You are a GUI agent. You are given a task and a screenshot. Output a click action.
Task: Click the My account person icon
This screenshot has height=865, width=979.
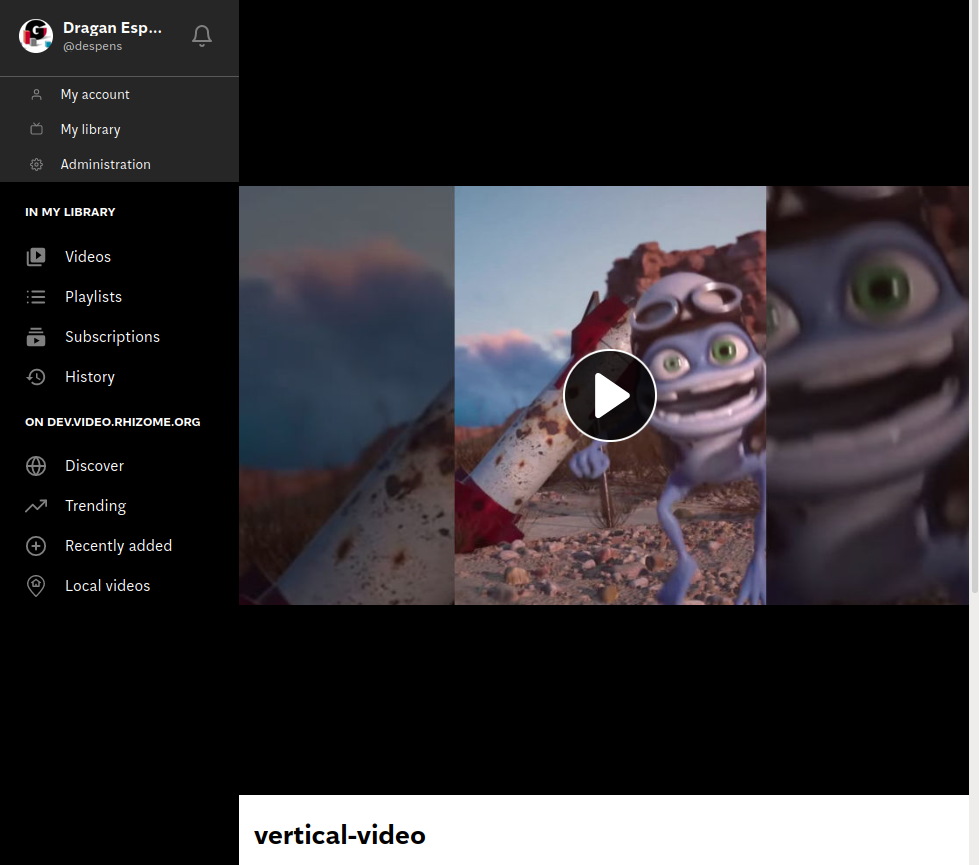(36, 94)
